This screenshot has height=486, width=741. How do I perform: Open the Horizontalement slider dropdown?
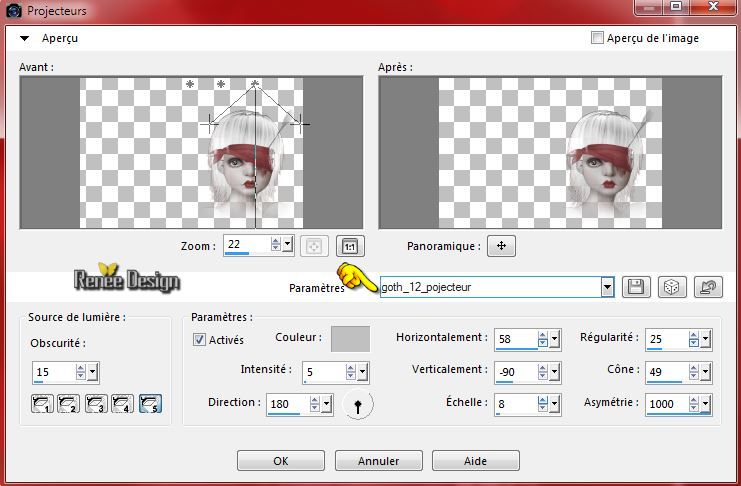pyautogui.click(x=555, y=339)
